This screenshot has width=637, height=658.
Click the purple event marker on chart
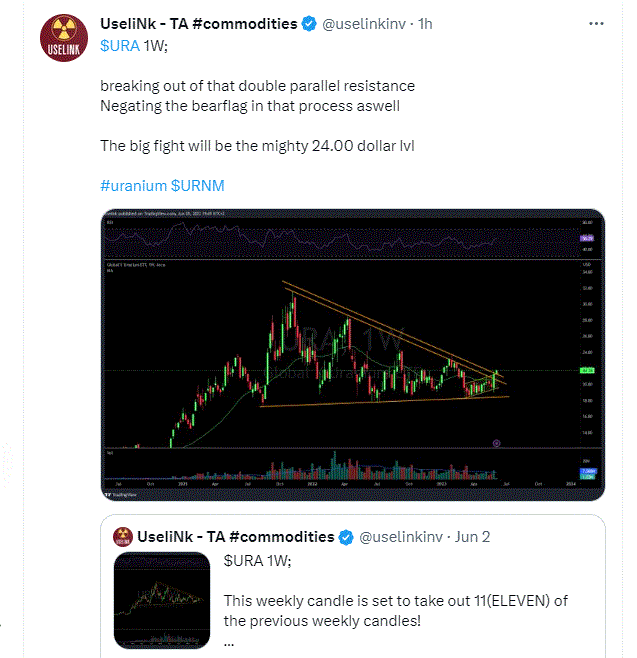tap(496, 443)
